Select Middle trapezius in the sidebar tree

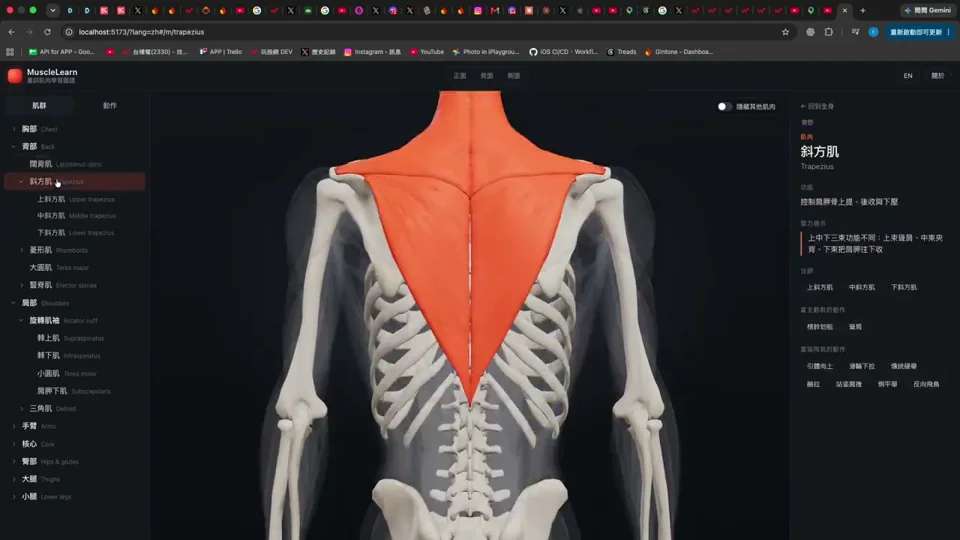pos(75,216)
